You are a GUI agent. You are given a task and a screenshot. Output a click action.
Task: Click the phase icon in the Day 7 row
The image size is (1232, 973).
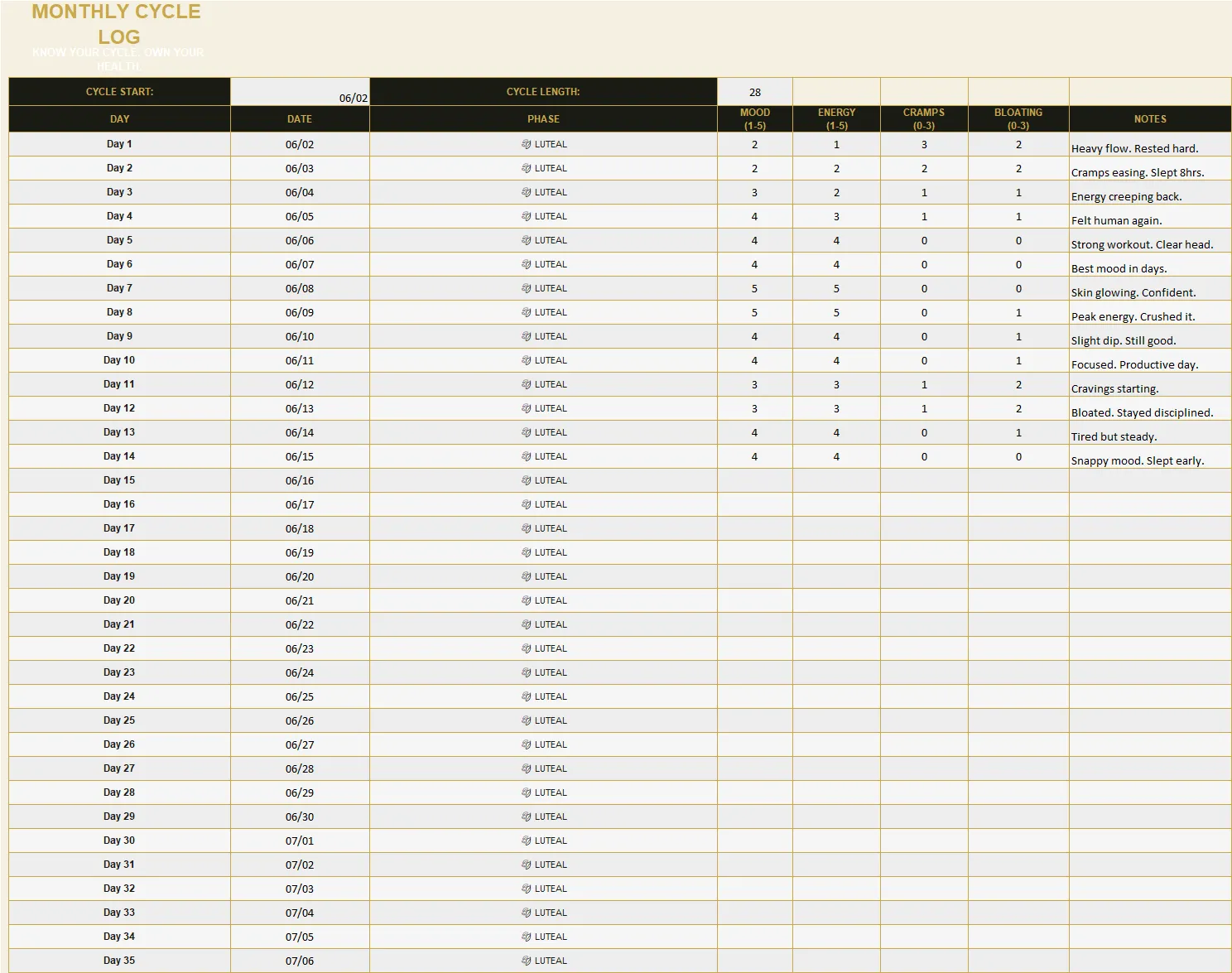click(526, 288)
